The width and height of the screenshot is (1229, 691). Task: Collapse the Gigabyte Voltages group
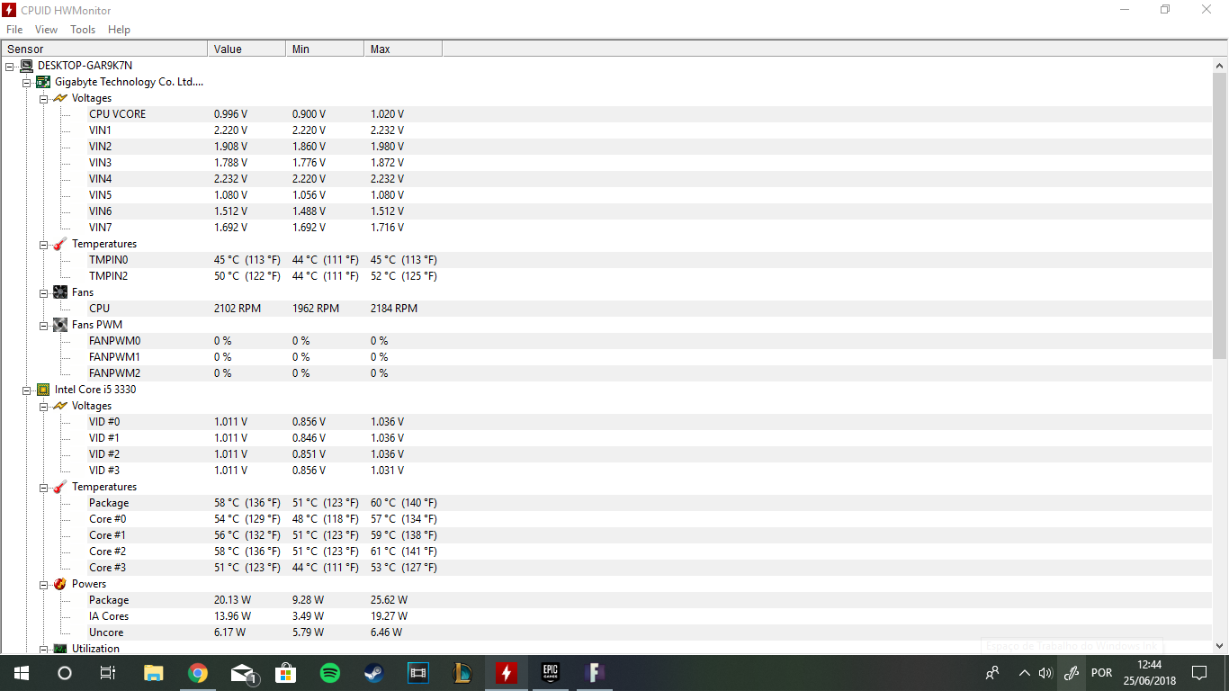point(44,98)
